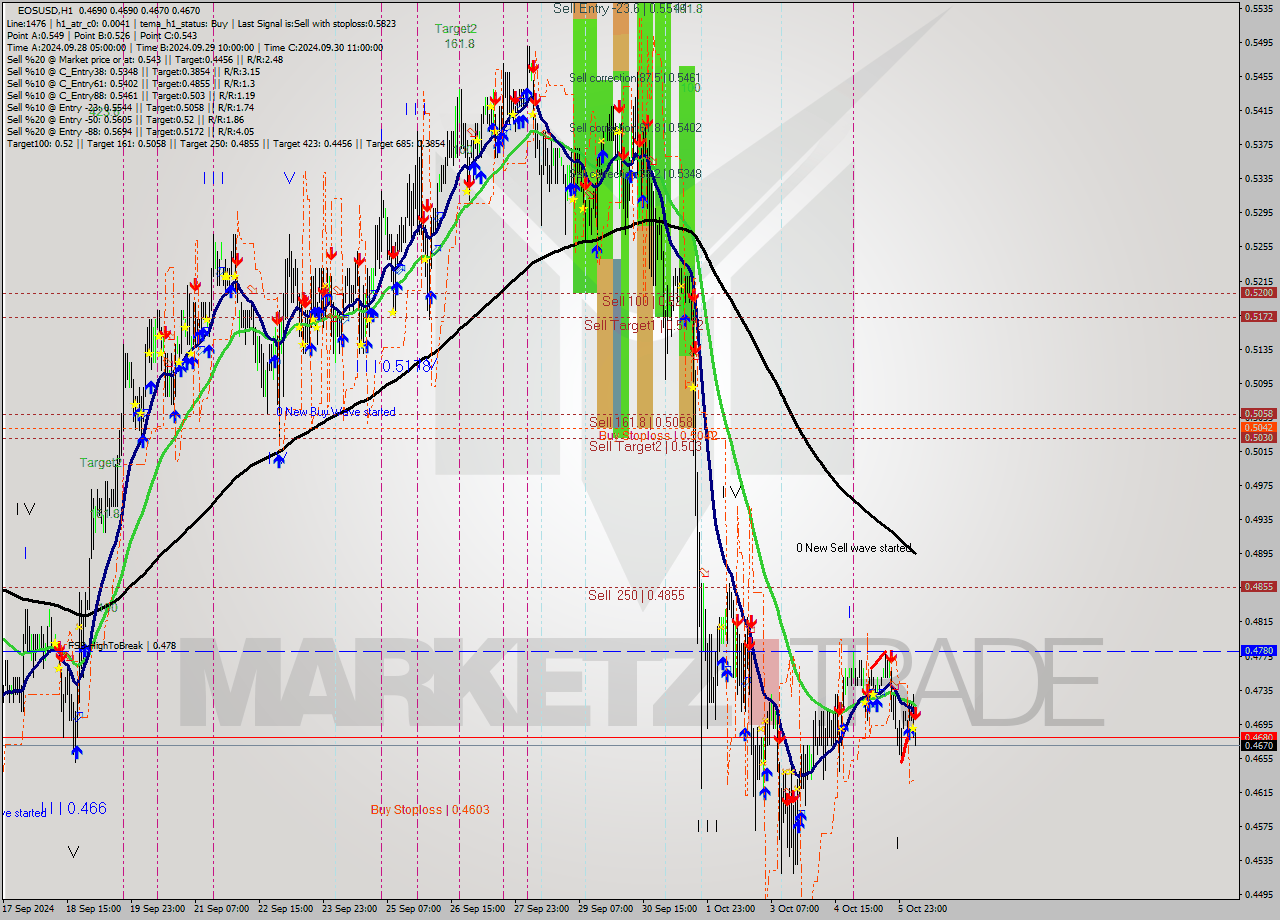
Task: Click the EOSUSD.H1 symbol title
Action: pos(46,9)
